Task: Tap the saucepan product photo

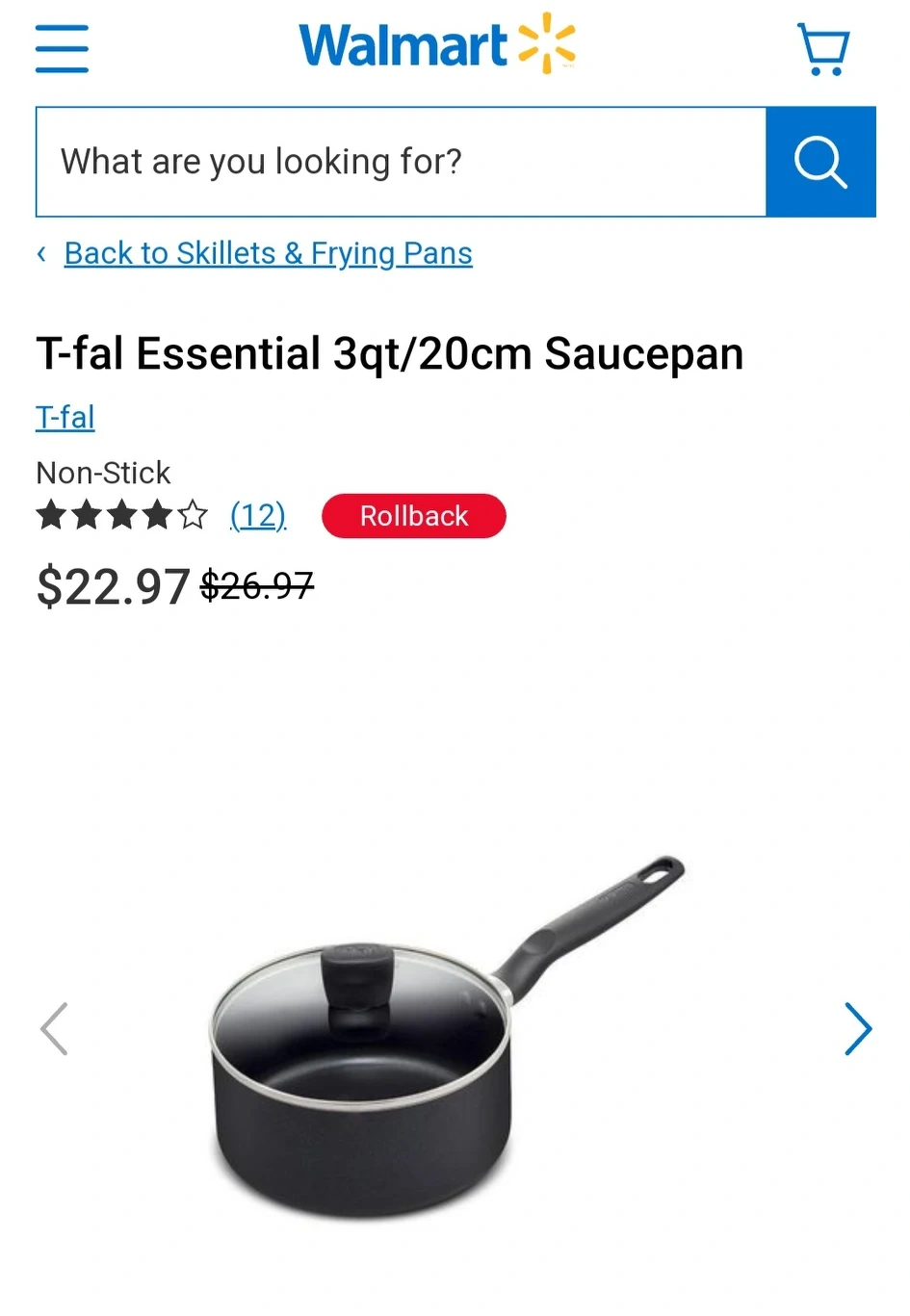Action: (447, 1038)
